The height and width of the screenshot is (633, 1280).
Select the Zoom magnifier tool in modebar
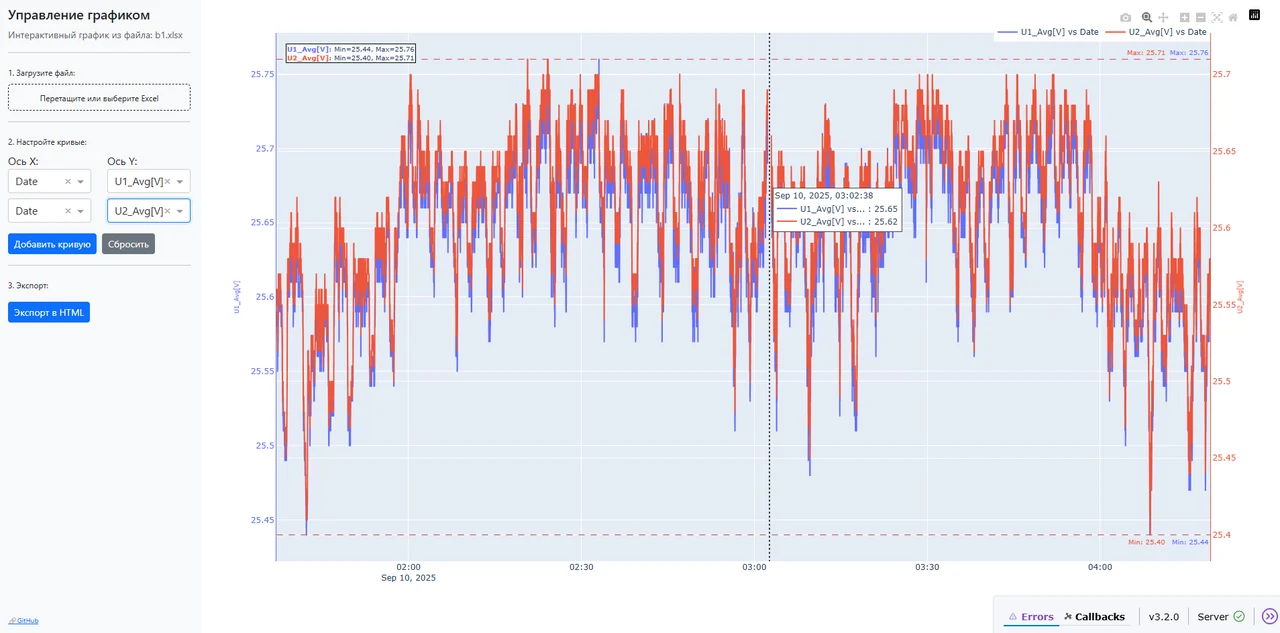1147,17
